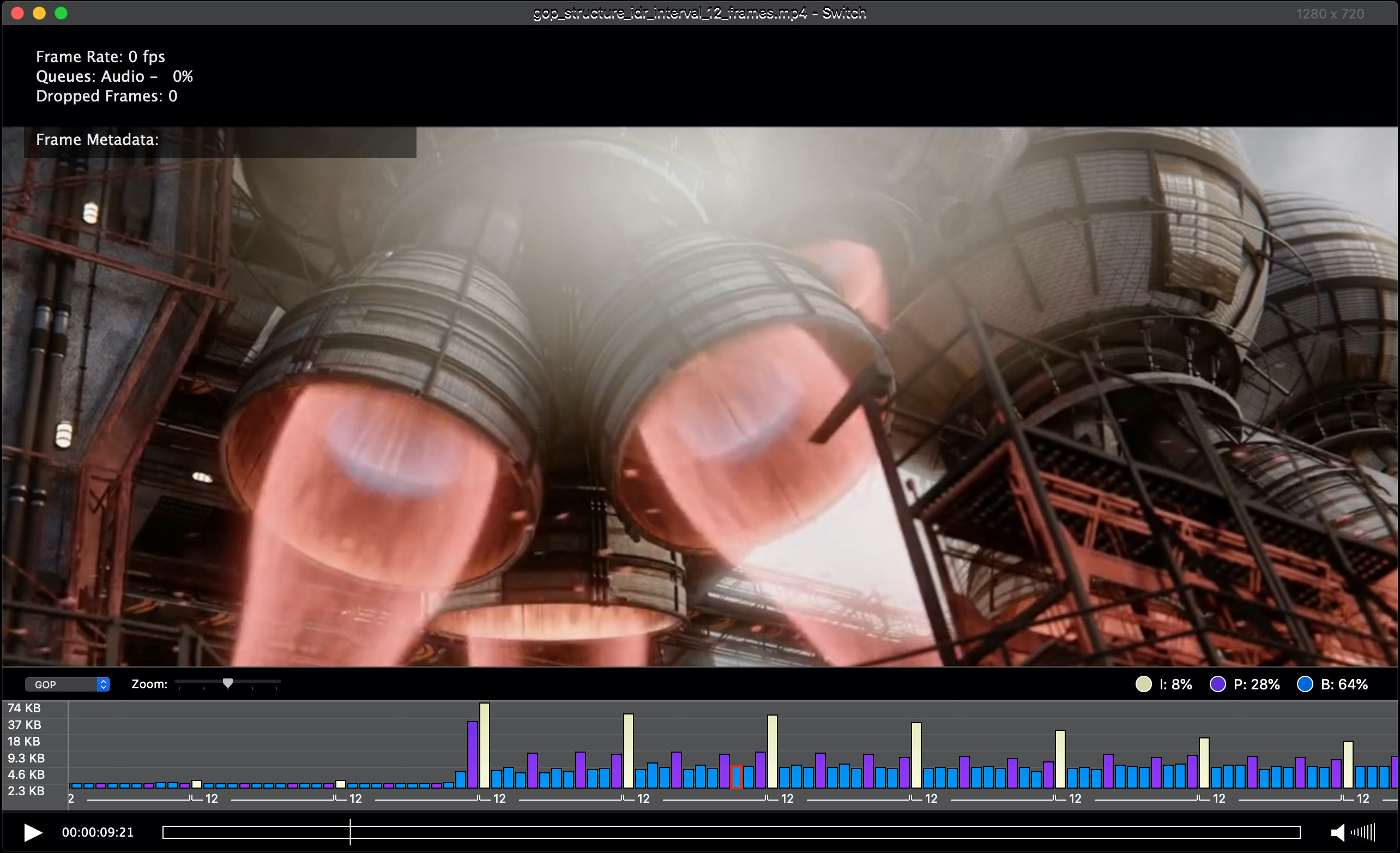Click the Zoom slider handle
This screenshot has width=1400, height=853.
227,683
